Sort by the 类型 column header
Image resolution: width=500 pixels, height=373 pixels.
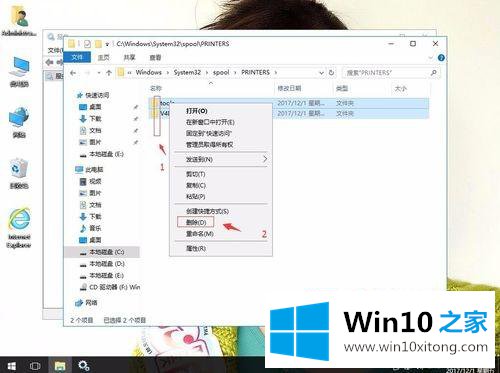point(342,88)
